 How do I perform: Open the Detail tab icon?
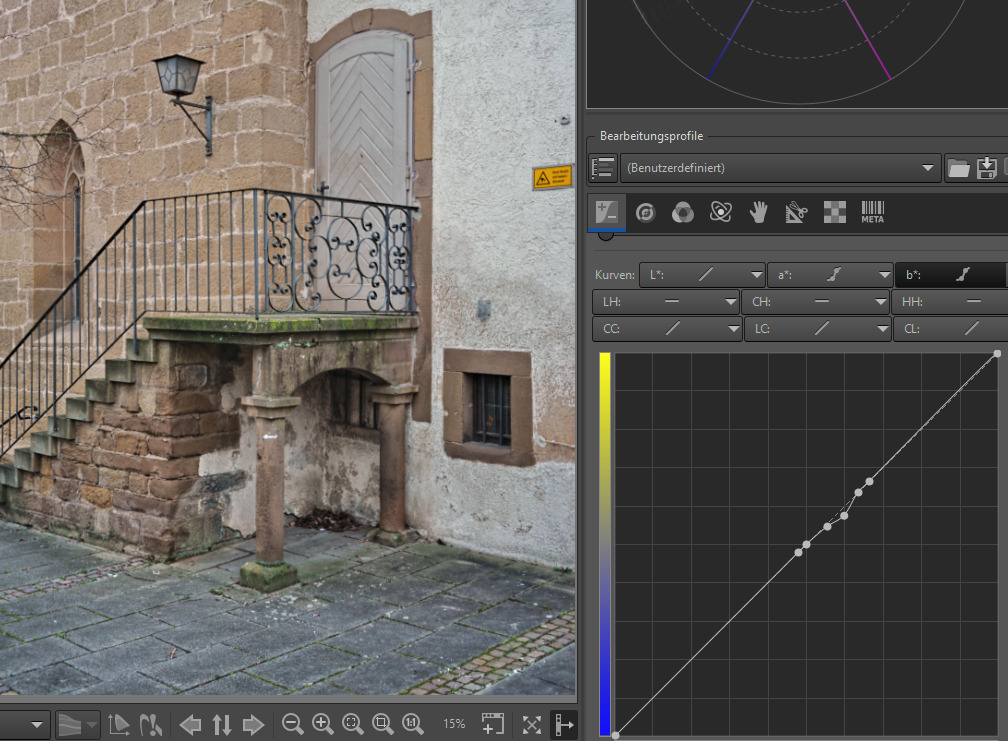tap(645, 212)
